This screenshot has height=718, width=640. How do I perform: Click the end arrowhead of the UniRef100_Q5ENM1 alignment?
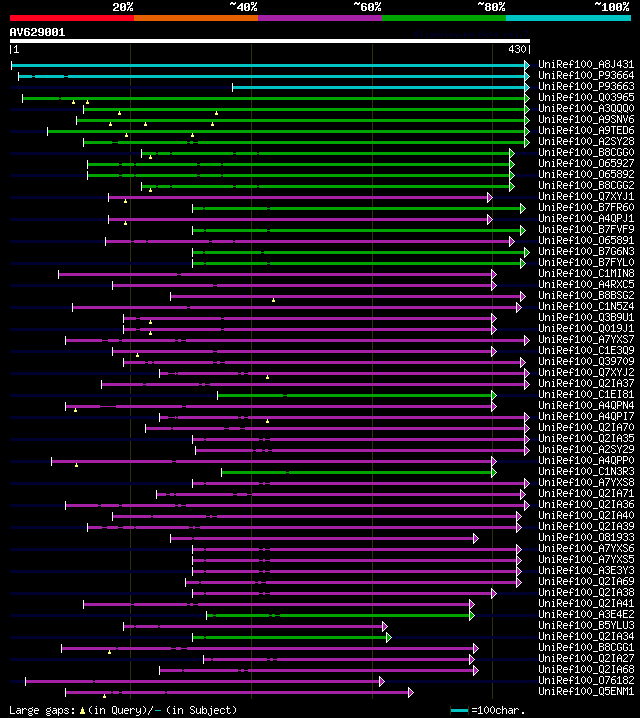coord(411,692)
